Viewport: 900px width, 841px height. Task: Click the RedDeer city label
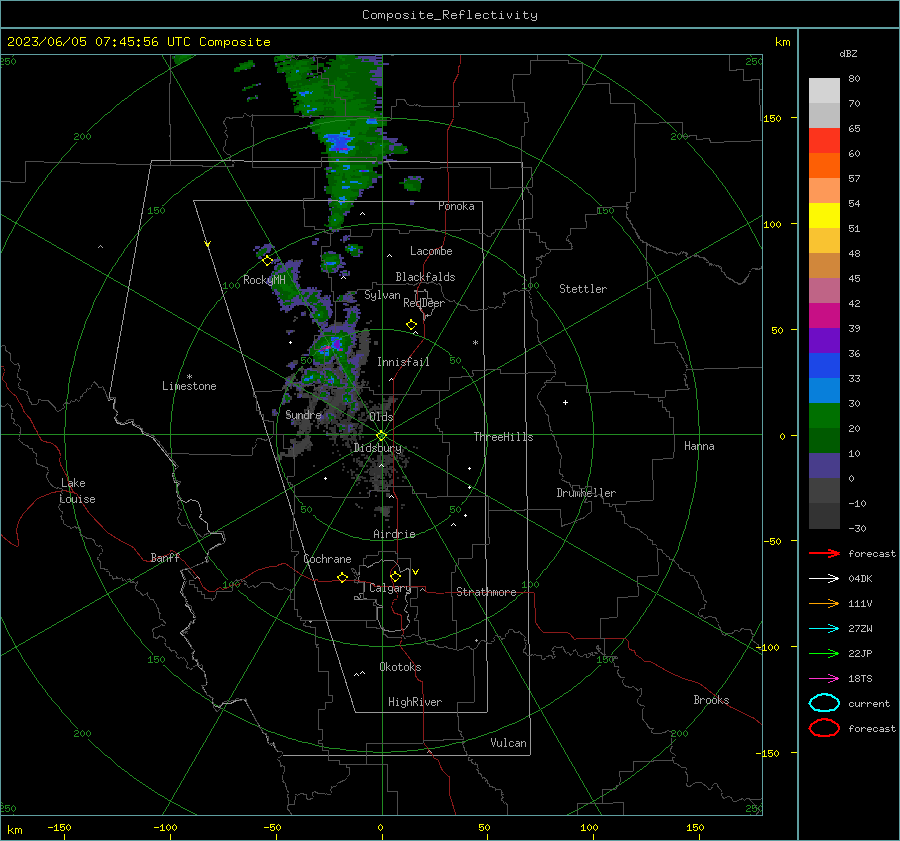pyautogui.click(x=424, y=303)
